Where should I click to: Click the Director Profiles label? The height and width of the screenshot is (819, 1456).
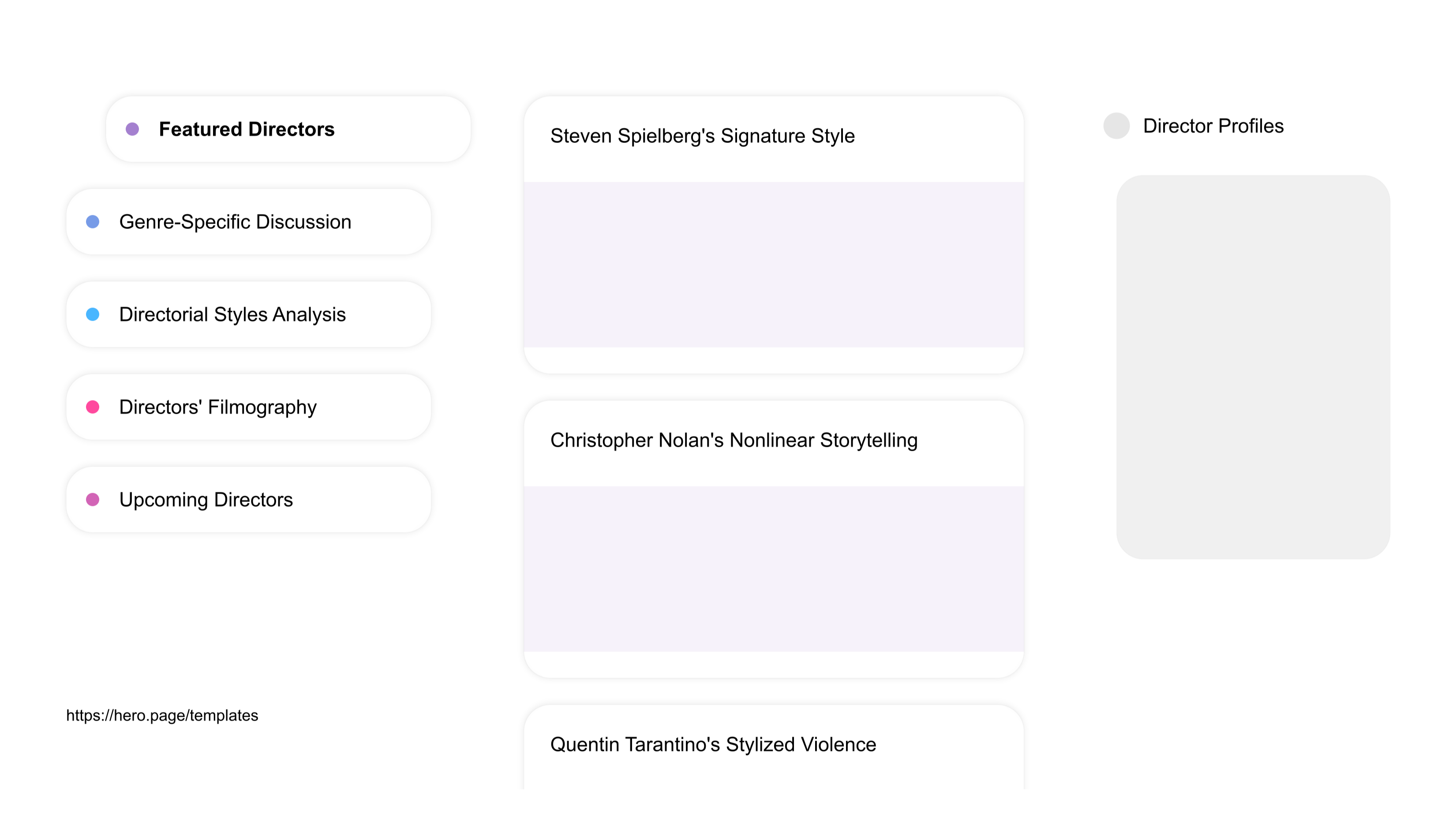coord(1213,126)
